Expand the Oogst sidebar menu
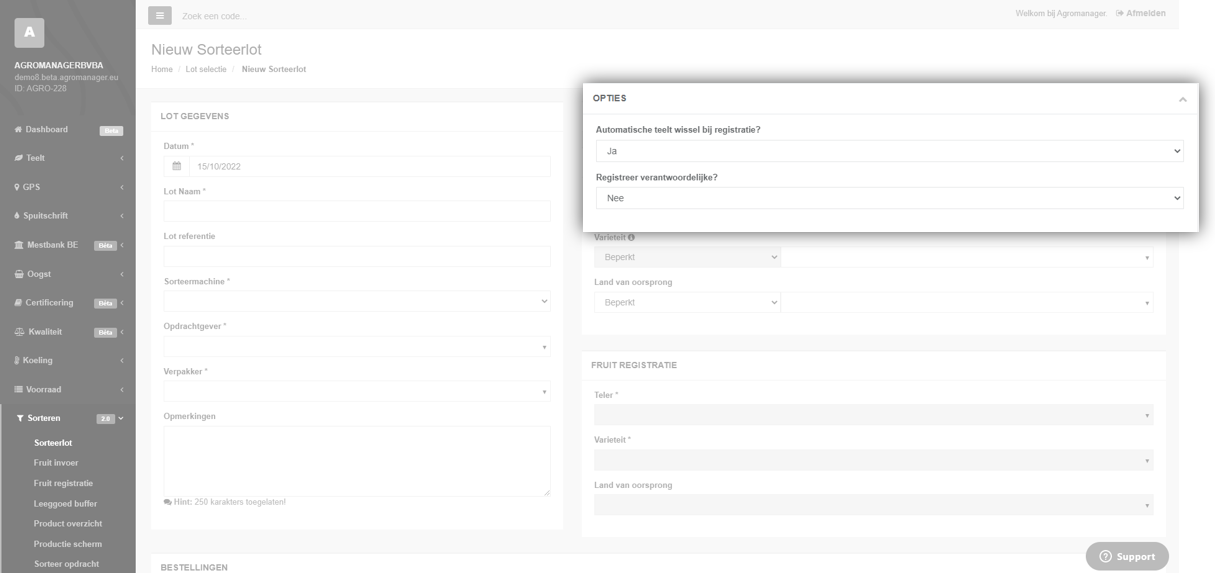 67,274
